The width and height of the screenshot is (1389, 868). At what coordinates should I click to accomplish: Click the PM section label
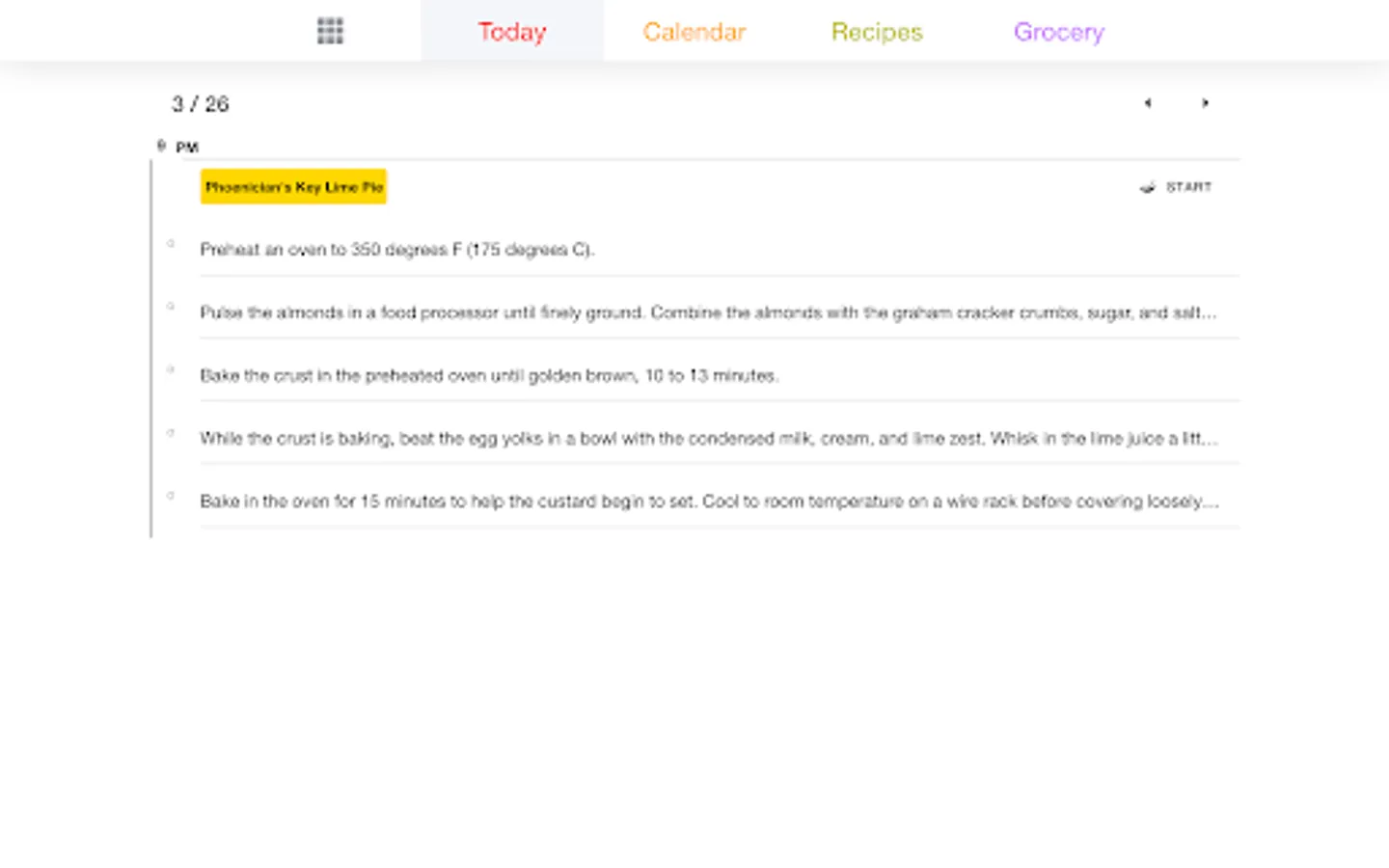tap(187, 148)
